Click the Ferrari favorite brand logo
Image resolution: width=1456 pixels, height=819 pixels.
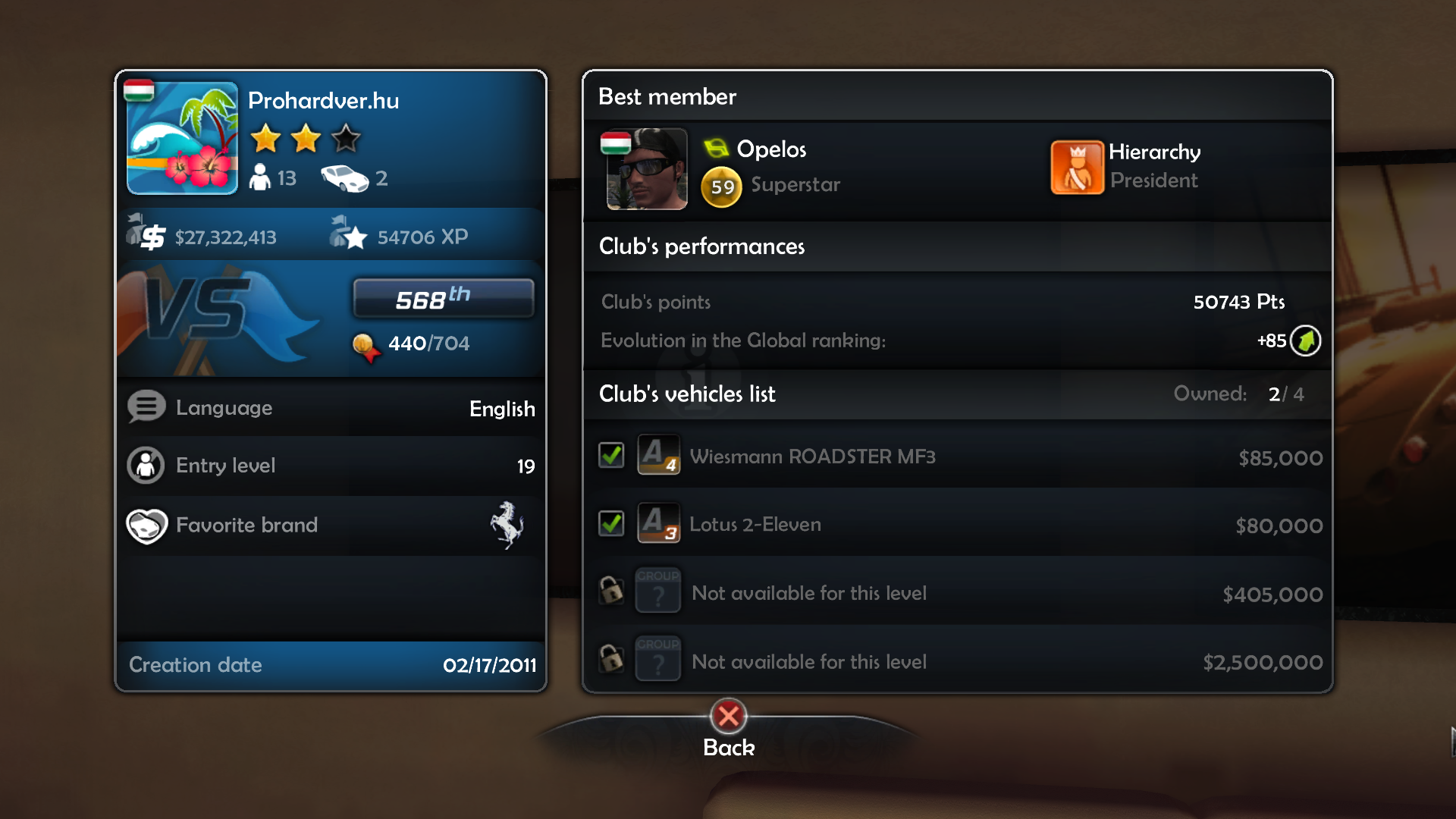[x=507, y=525]
